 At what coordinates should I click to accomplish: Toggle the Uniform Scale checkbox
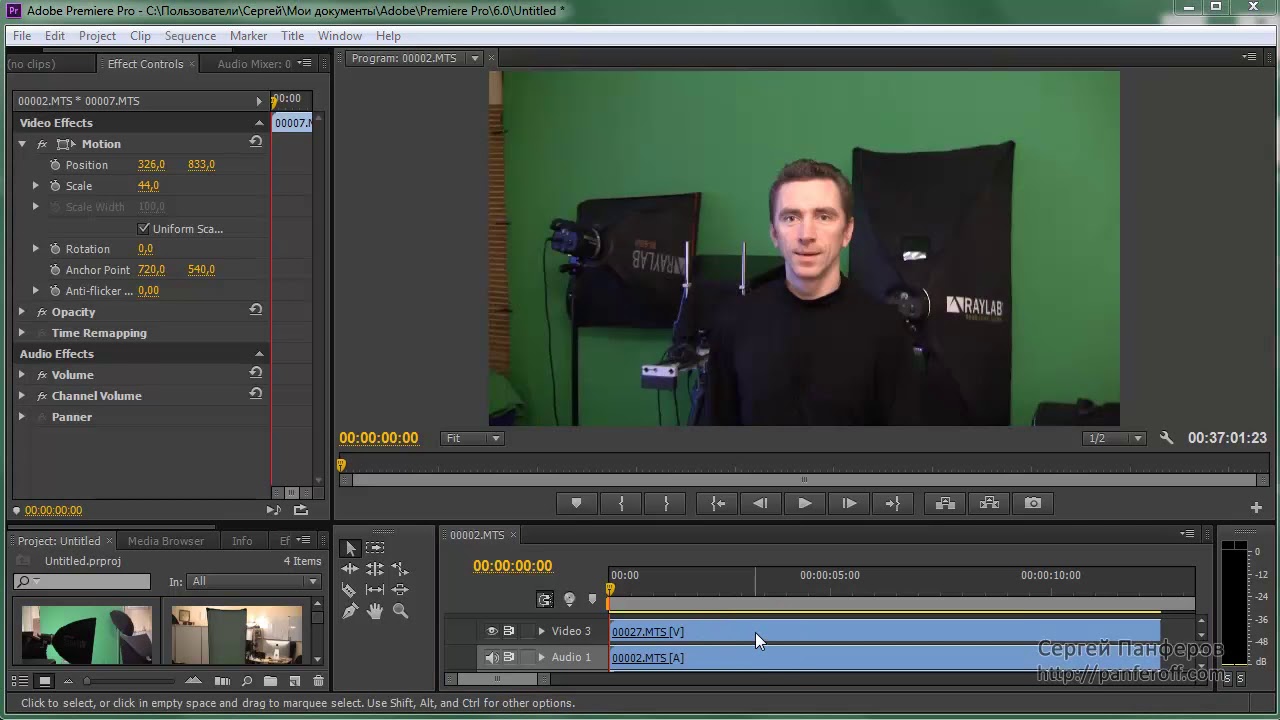pyautogui.click(x=144, y=228)
